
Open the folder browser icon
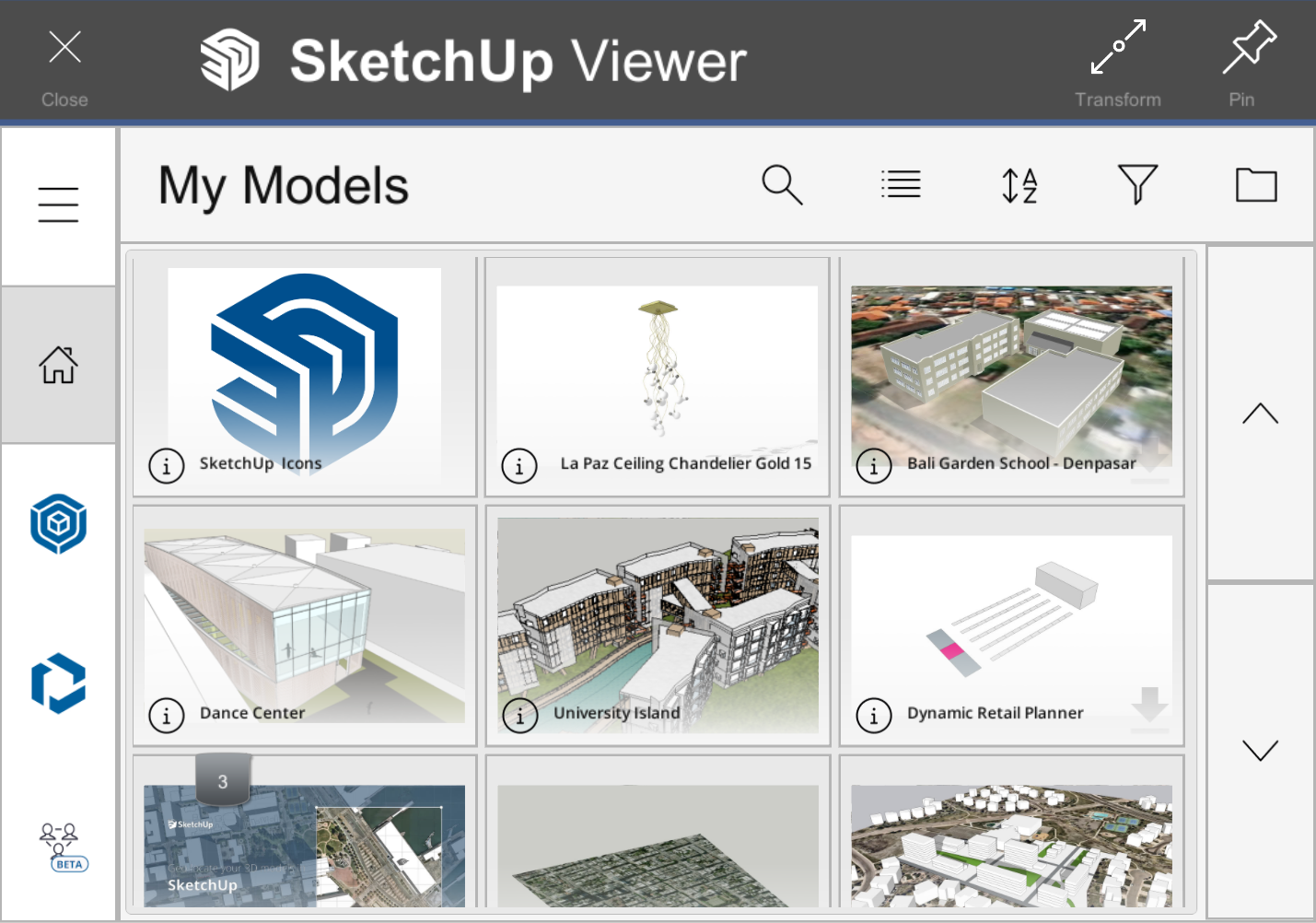(x=1256, y=185)
